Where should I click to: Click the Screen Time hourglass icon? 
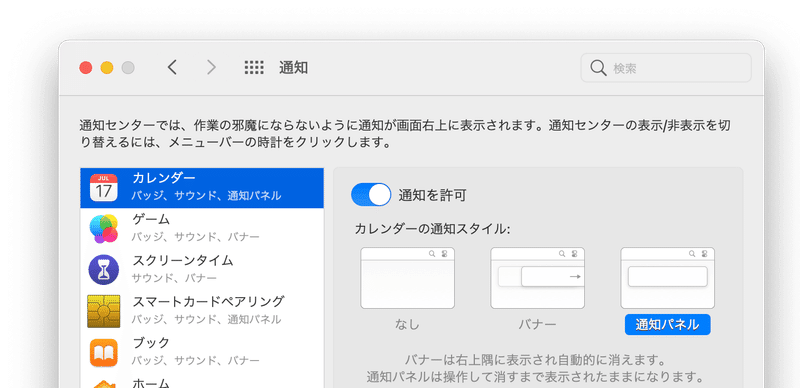[104, 270]
